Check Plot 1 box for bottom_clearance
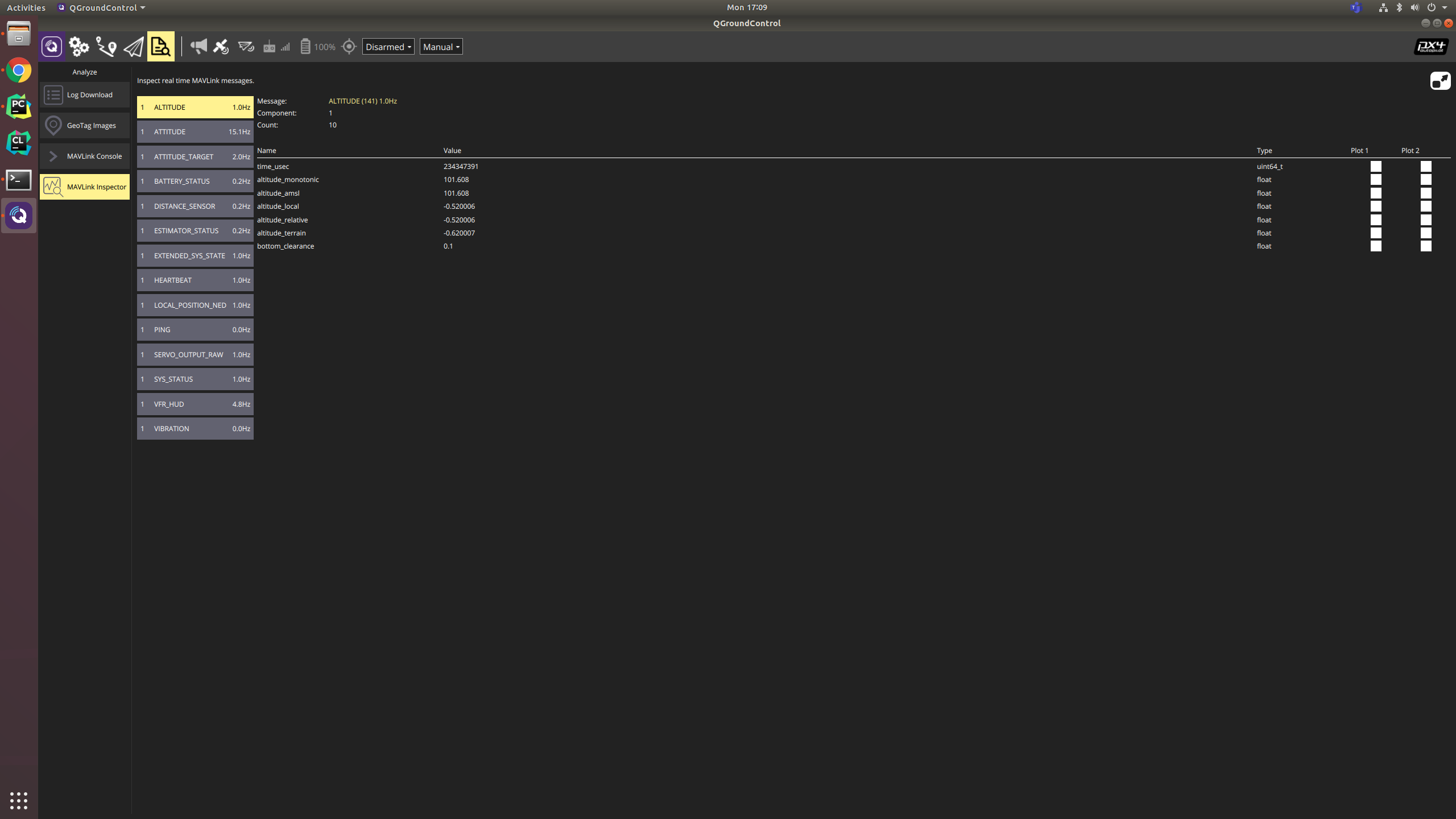 click(x=1376, y=246)
